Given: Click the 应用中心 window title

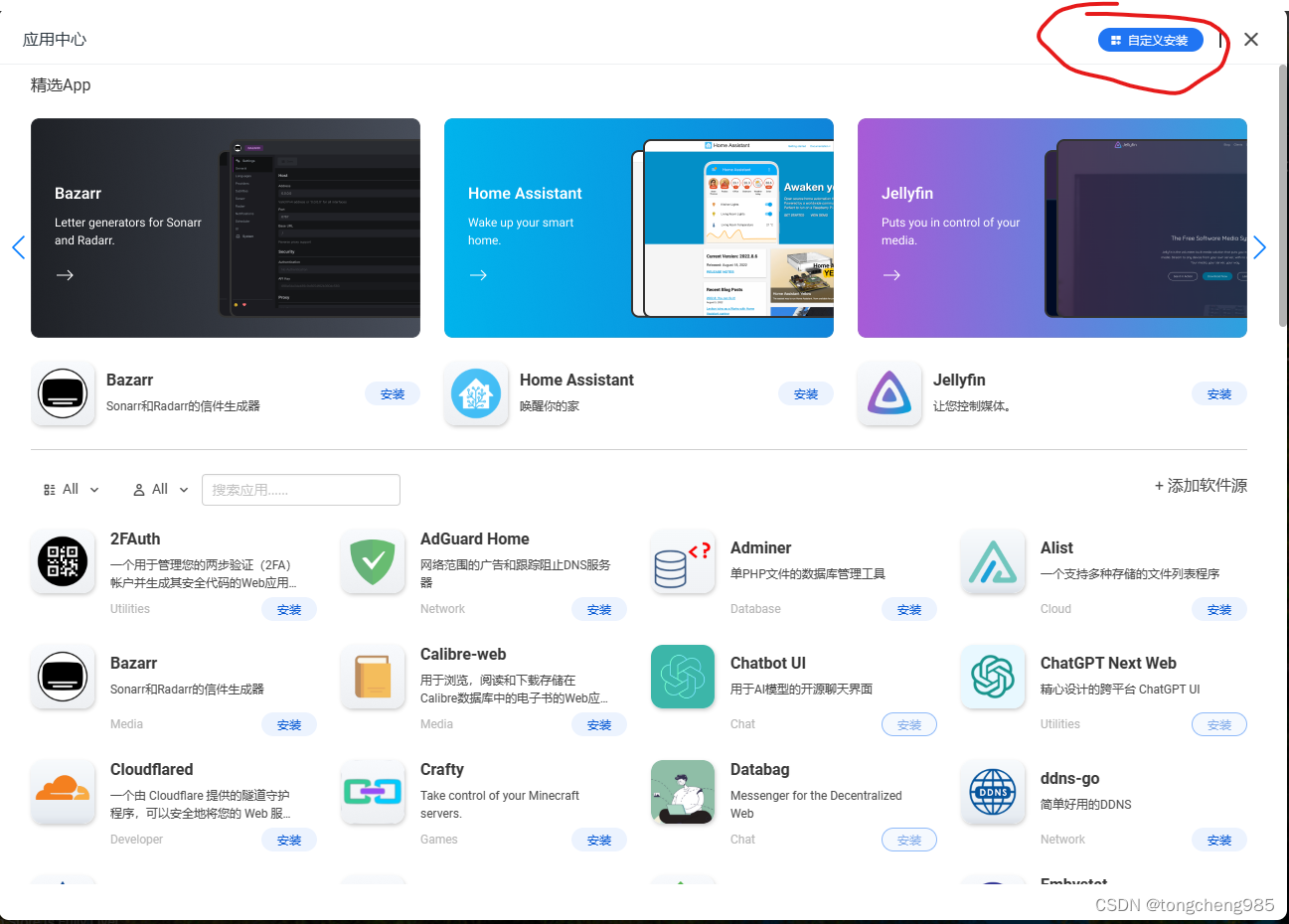Looking at the screenshot, I should pos(55,40).
